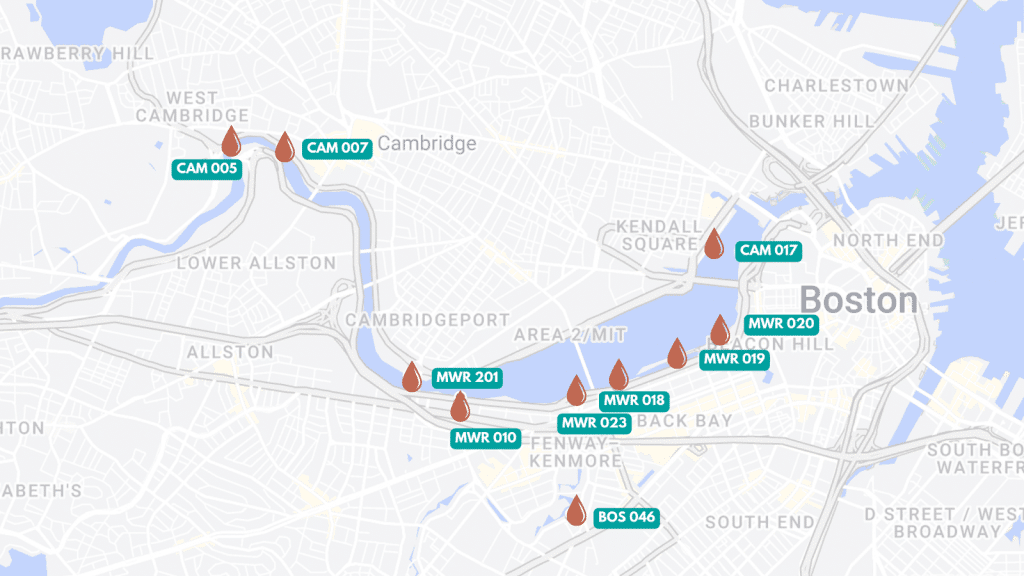Click the droplet marker beside CAM 007

coord(285,146)
